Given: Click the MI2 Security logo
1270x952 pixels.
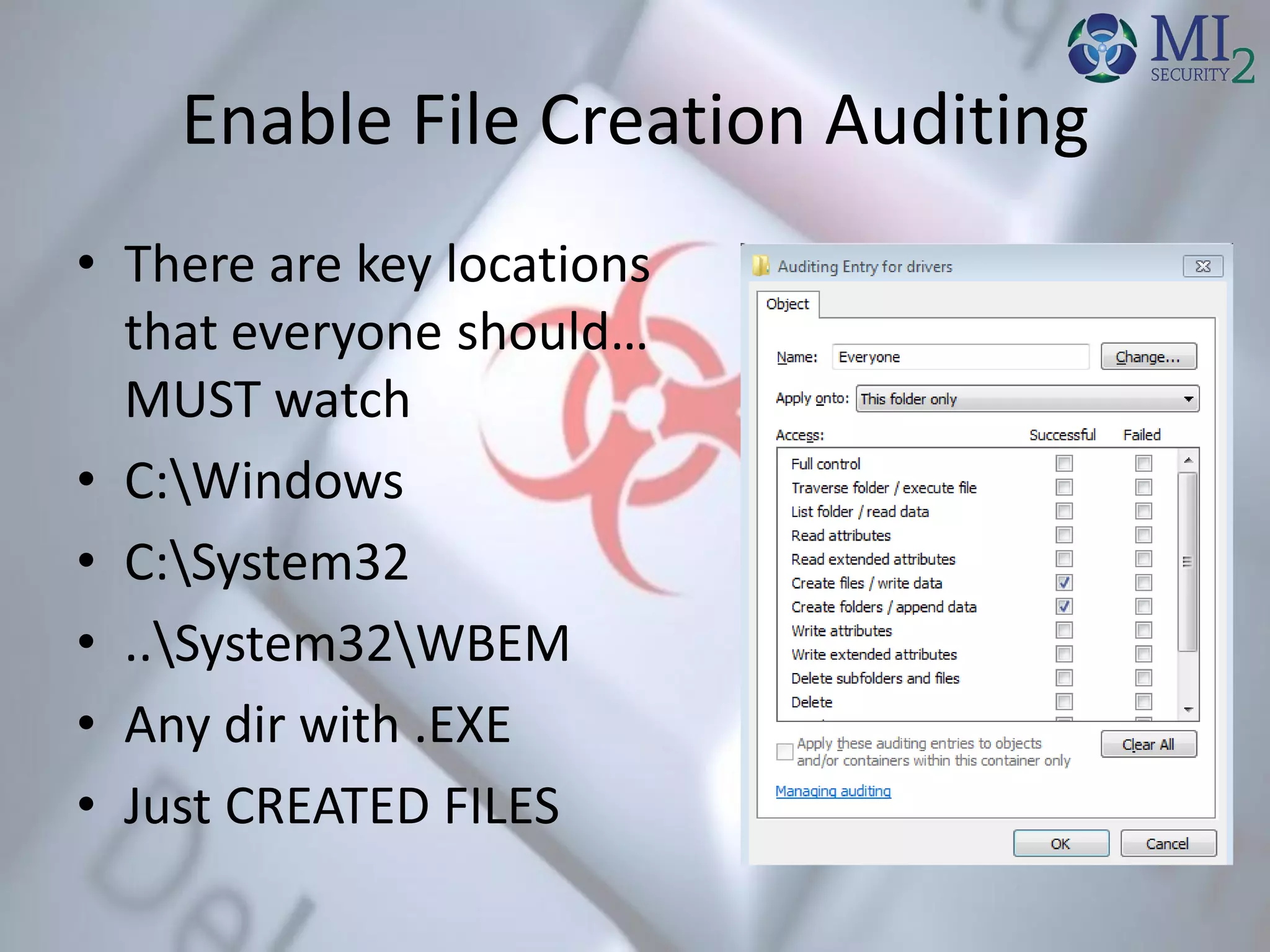Looking at the screenshot, I should coord(1161,48).
